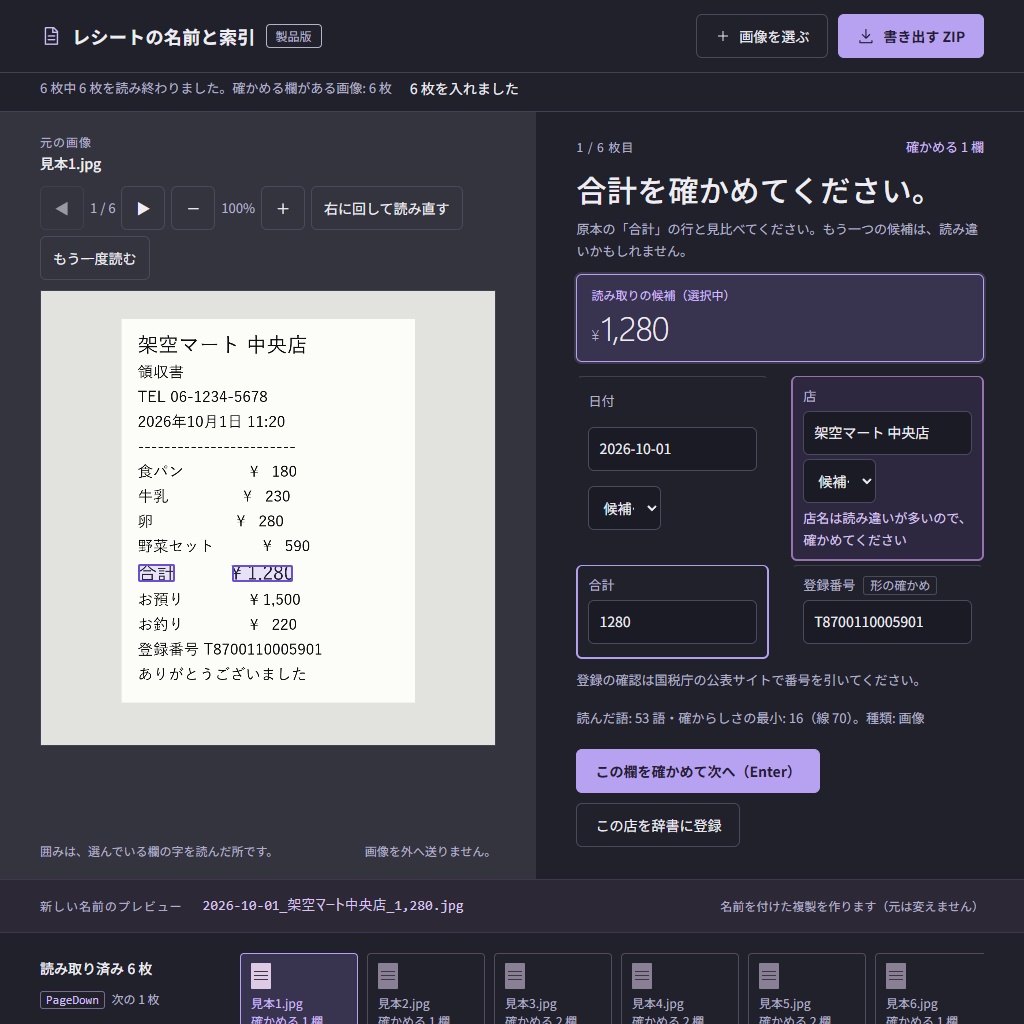Click the 登録番号 input T8700110005901
This screenshot has height=1024, width=1024.
887,622
